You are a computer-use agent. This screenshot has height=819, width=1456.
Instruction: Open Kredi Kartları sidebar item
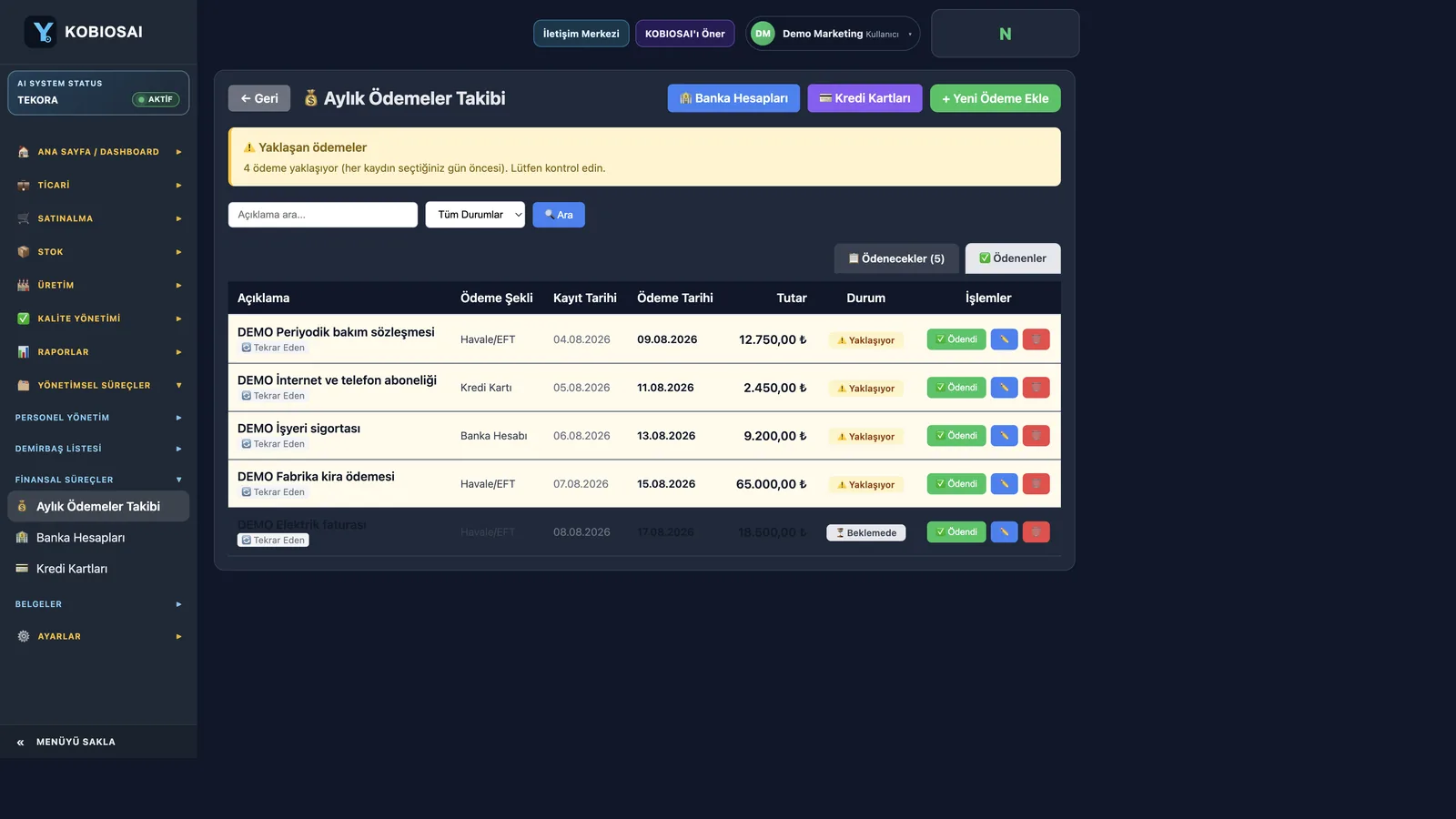pos(98,569)
